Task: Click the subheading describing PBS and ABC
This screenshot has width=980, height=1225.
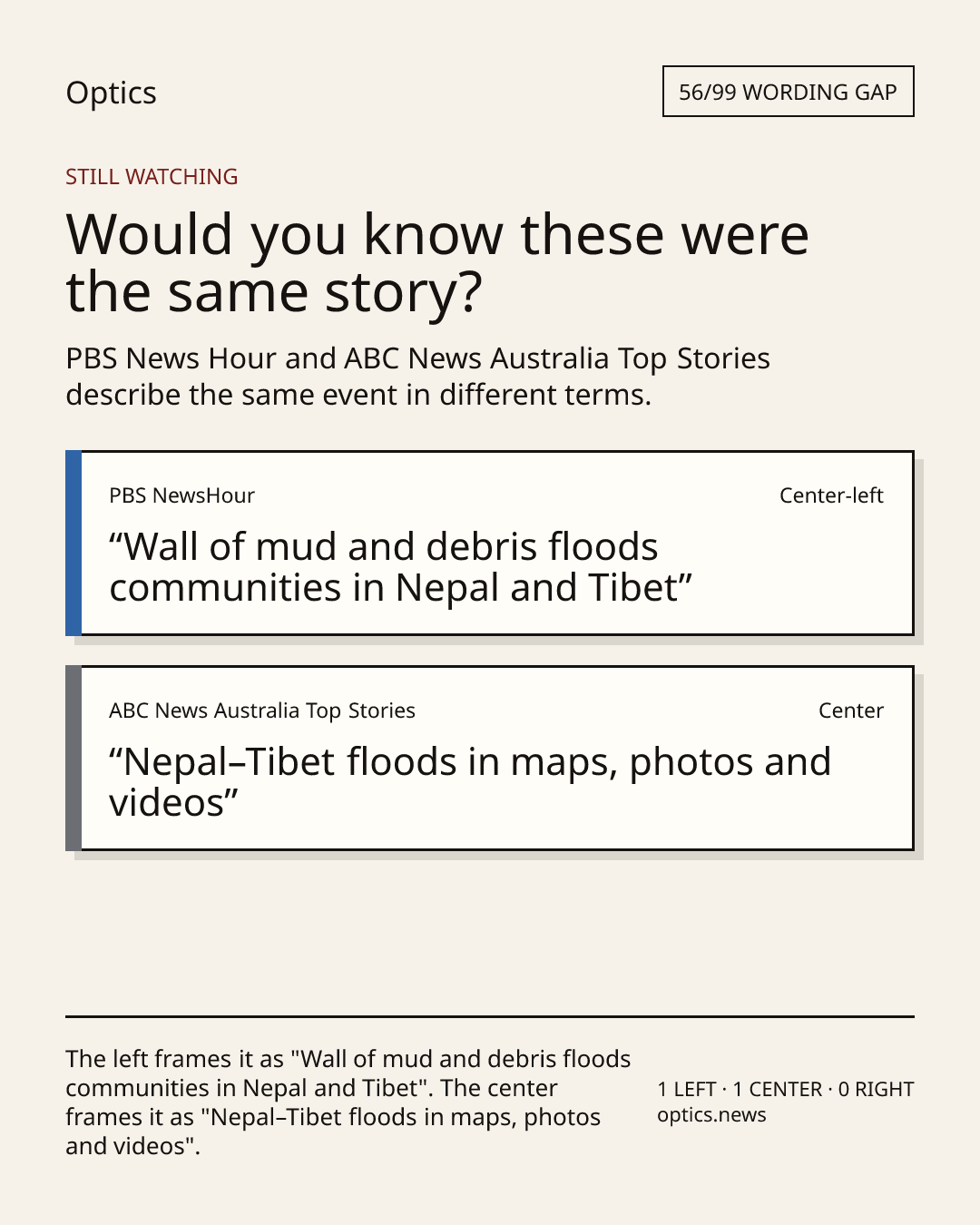Action: tap(417, 377)
